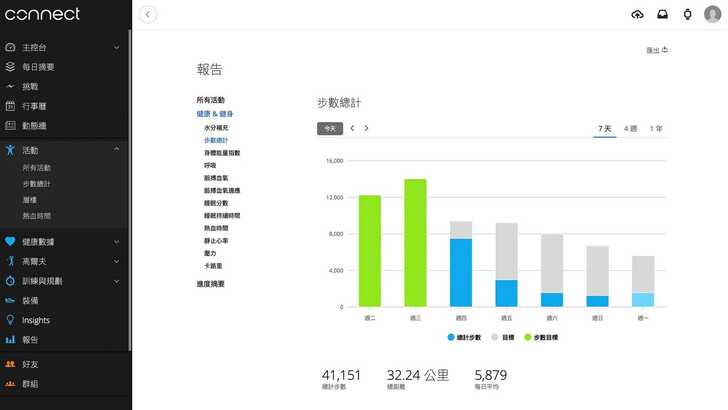Click the watch device icon
This screenshot has height=410, width=728.
click(687, 14)
